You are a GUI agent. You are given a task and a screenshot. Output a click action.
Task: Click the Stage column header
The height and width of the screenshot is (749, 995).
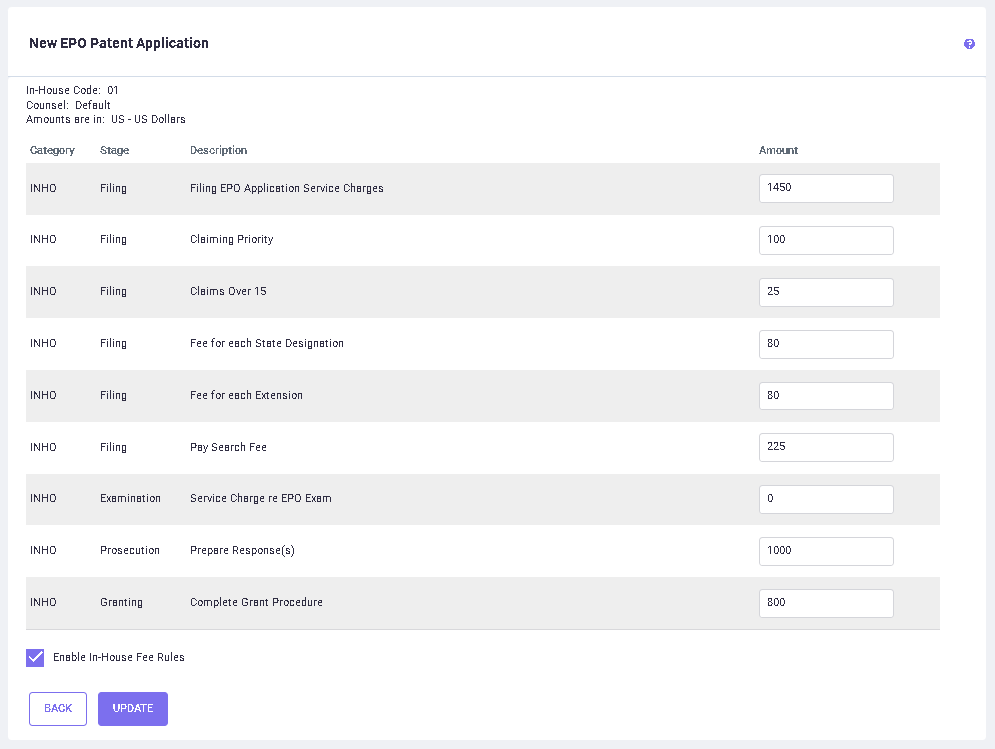[114, 150]
